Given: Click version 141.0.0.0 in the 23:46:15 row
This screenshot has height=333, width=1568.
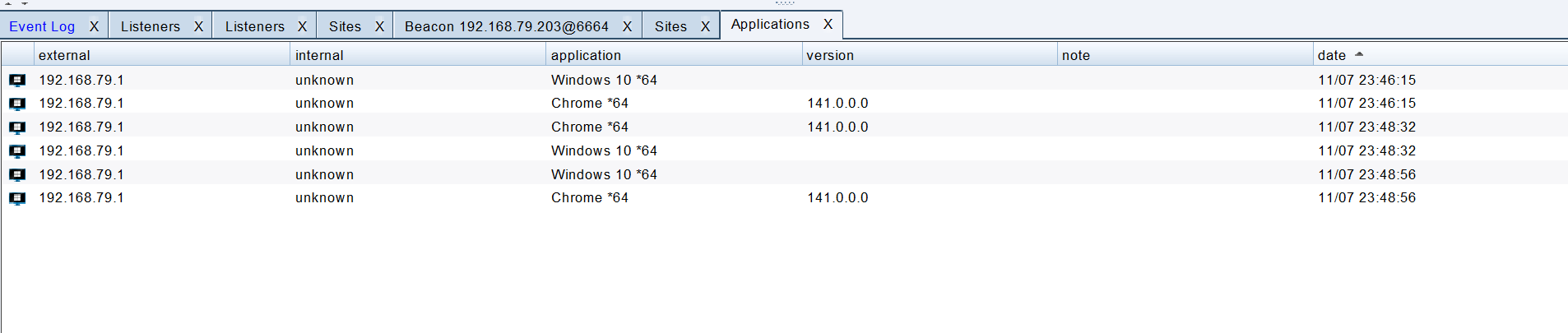Looking at the screenshot, I should [837, 103].
